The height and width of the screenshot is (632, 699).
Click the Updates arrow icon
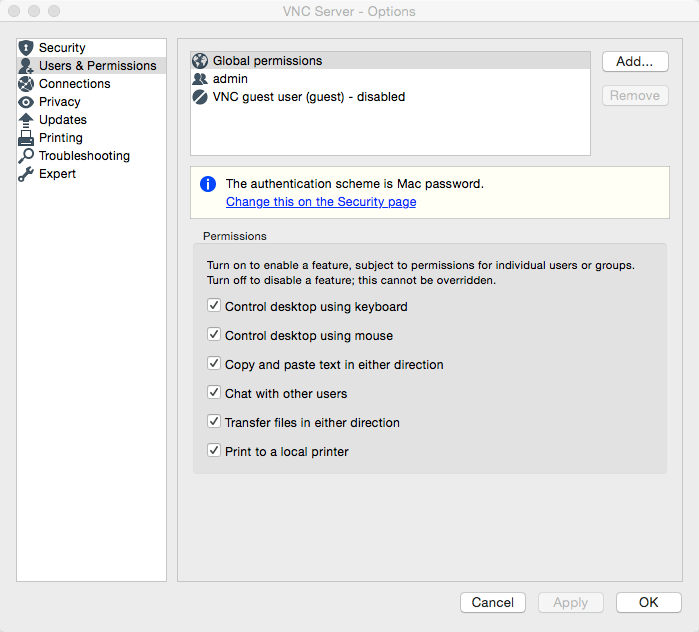tap(26, 120)
